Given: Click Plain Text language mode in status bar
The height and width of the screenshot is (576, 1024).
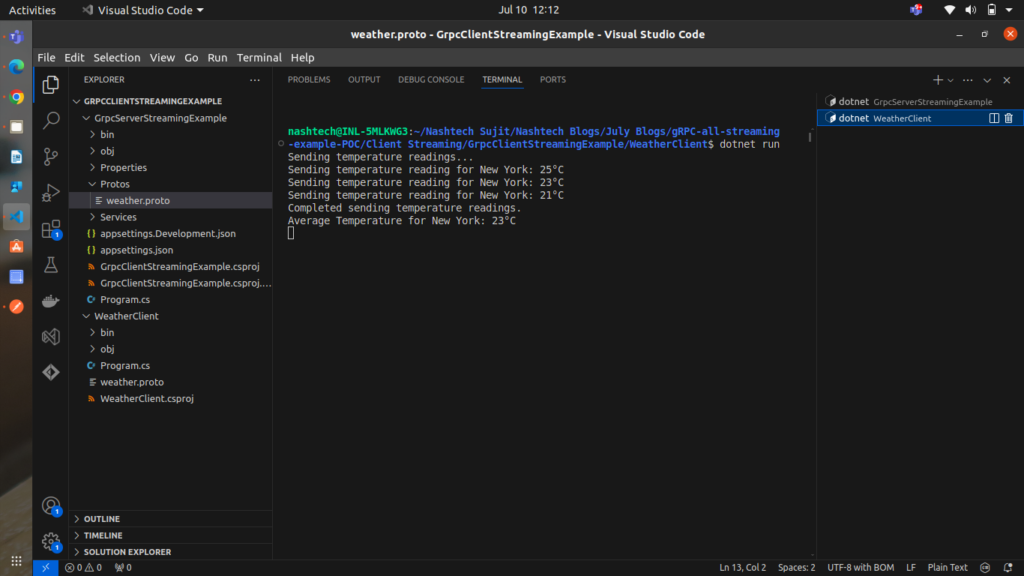Looking at the screenshot, I should pyautogui.click(x=947, y=567).
